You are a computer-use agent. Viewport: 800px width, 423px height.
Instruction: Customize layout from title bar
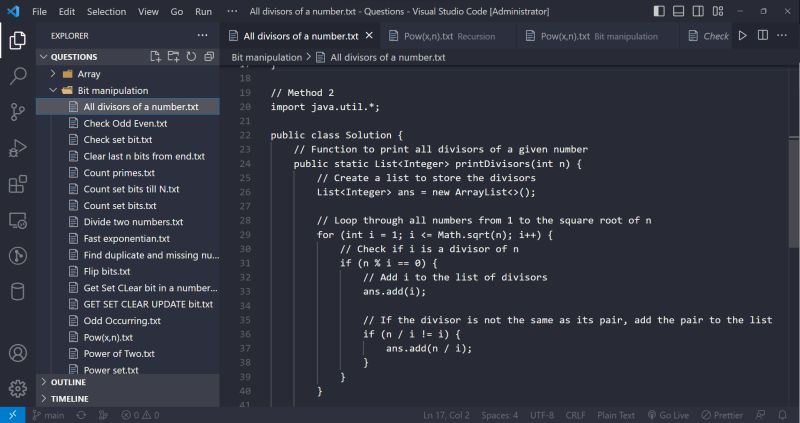tap(718, 11)
